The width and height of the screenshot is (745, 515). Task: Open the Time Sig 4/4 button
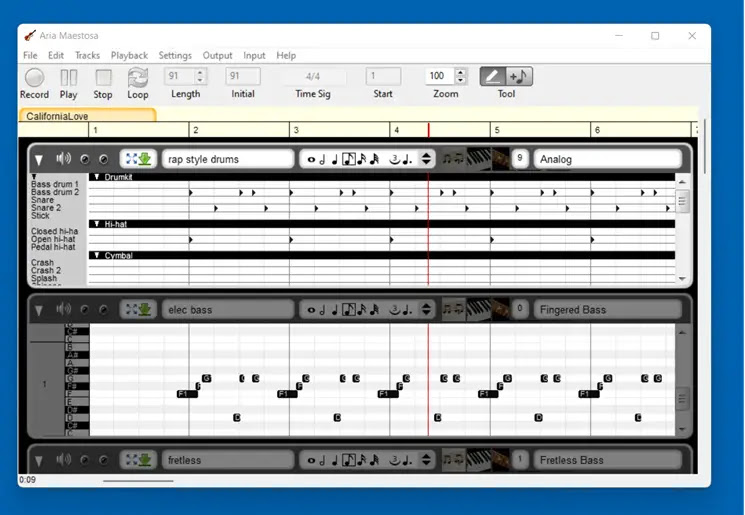313,76
